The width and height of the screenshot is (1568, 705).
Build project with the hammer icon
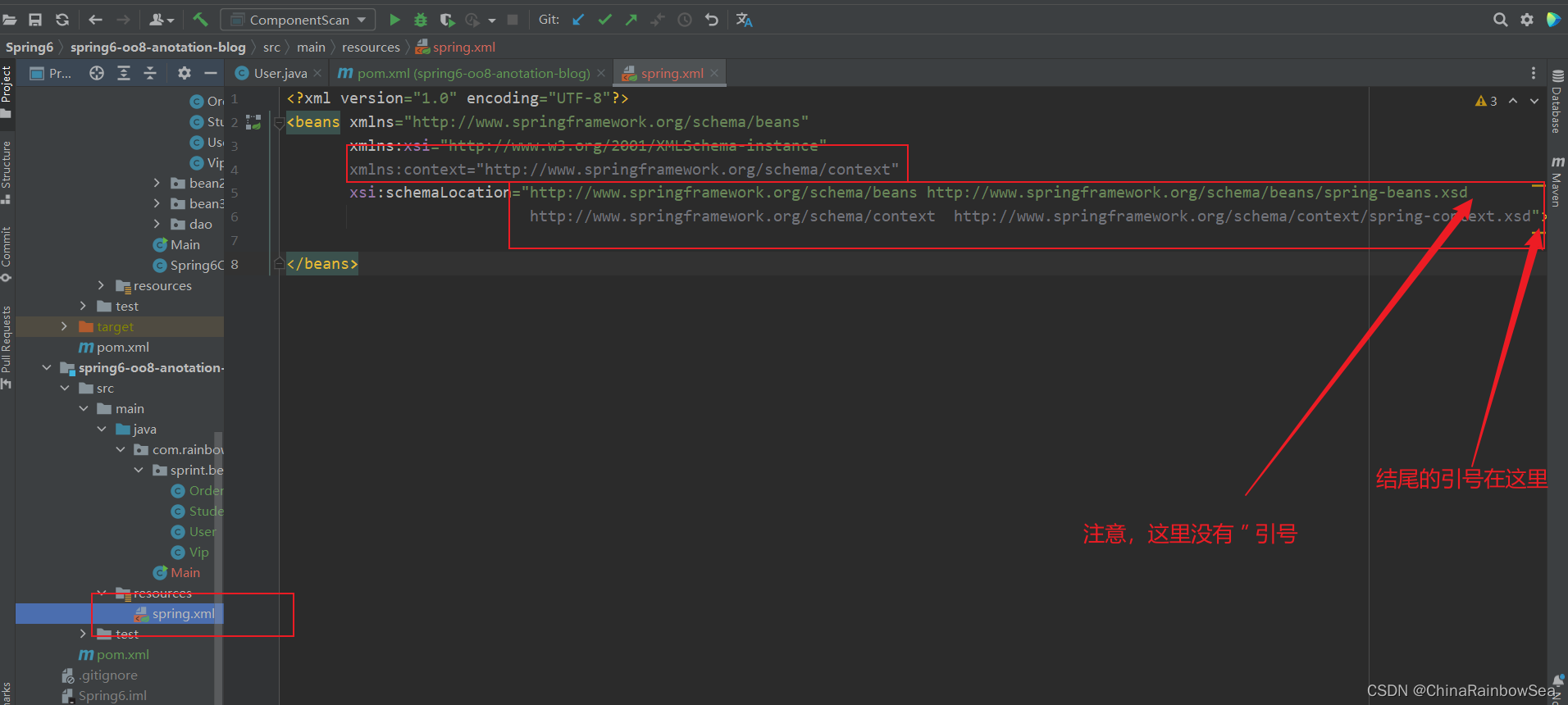click(x=200, y=19)
